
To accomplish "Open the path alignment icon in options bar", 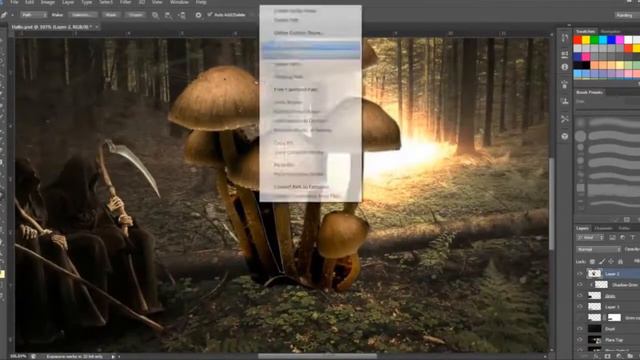I will [x=169, y=15].
